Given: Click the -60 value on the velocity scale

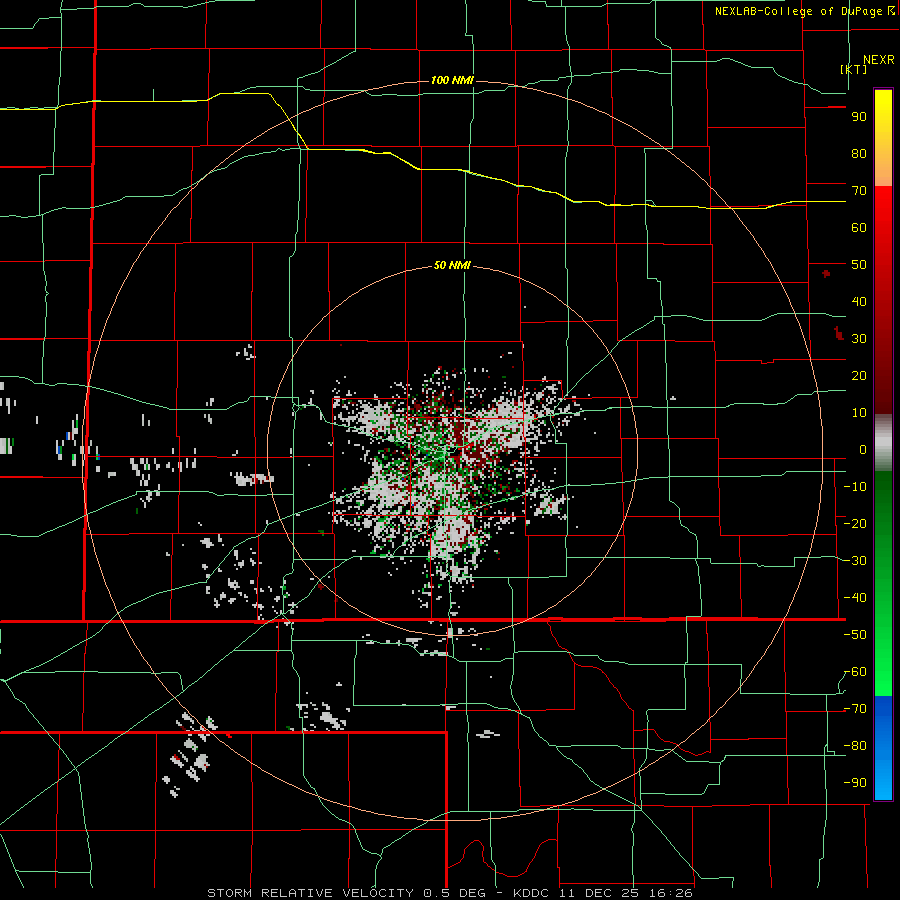Looking at the screenshot, I should [855, 672].
